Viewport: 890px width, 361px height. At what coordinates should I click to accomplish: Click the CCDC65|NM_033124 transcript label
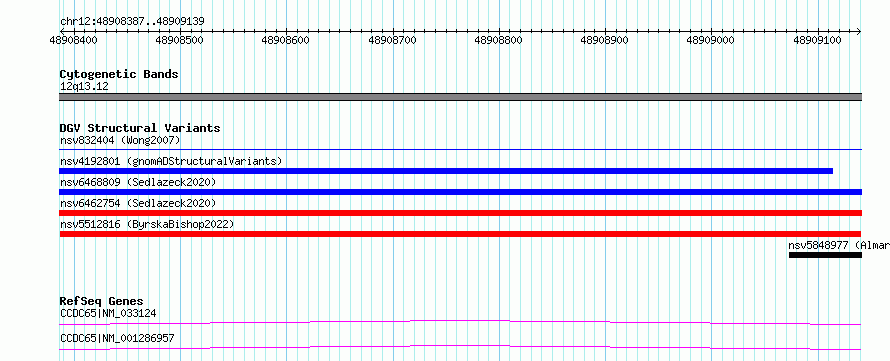pos(108,313)
